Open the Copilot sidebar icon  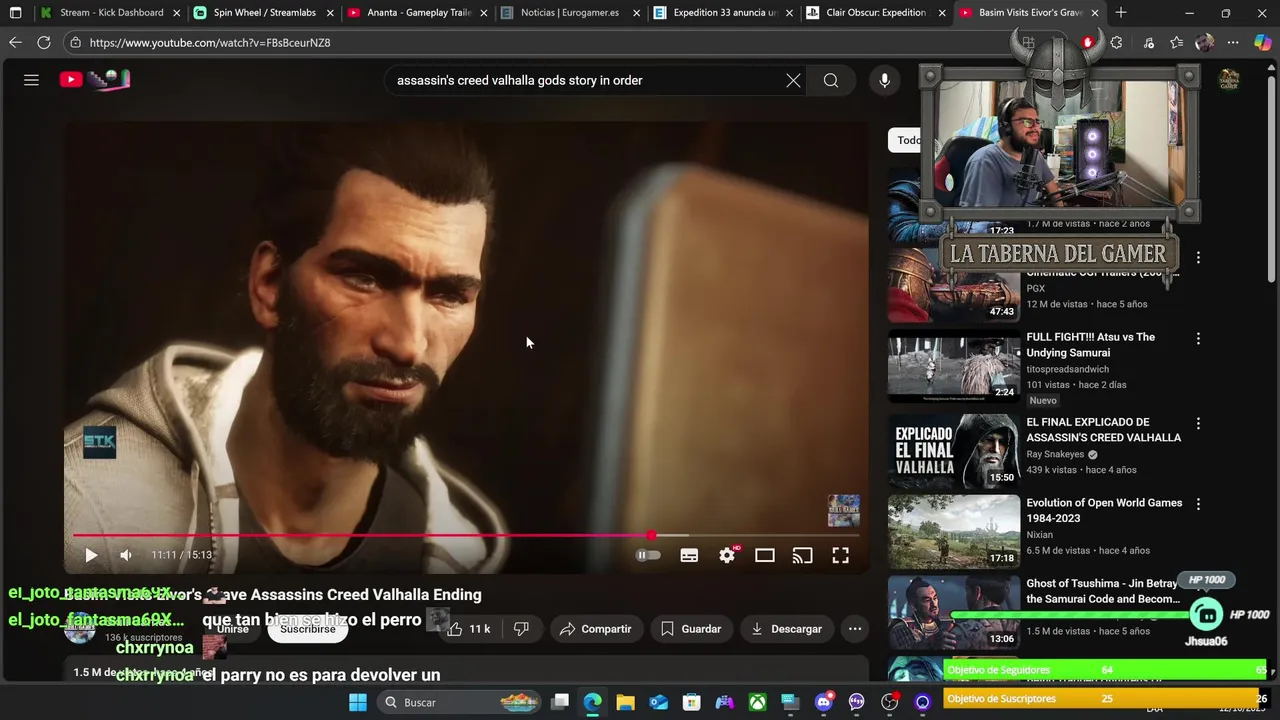point(1262,43)
